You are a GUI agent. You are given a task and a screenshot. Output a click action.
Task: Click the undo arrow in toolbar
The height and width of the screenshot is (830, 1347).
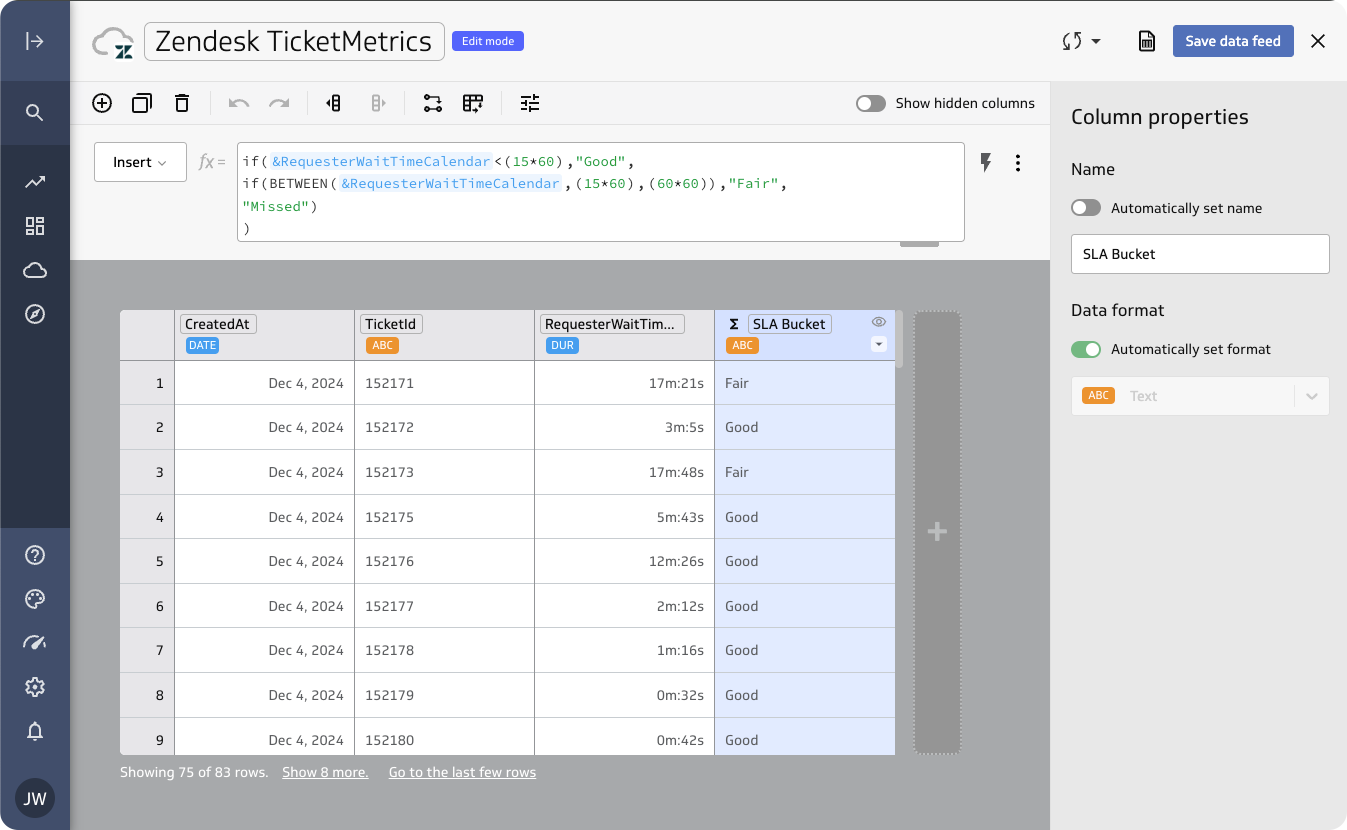tap(239, 103)
